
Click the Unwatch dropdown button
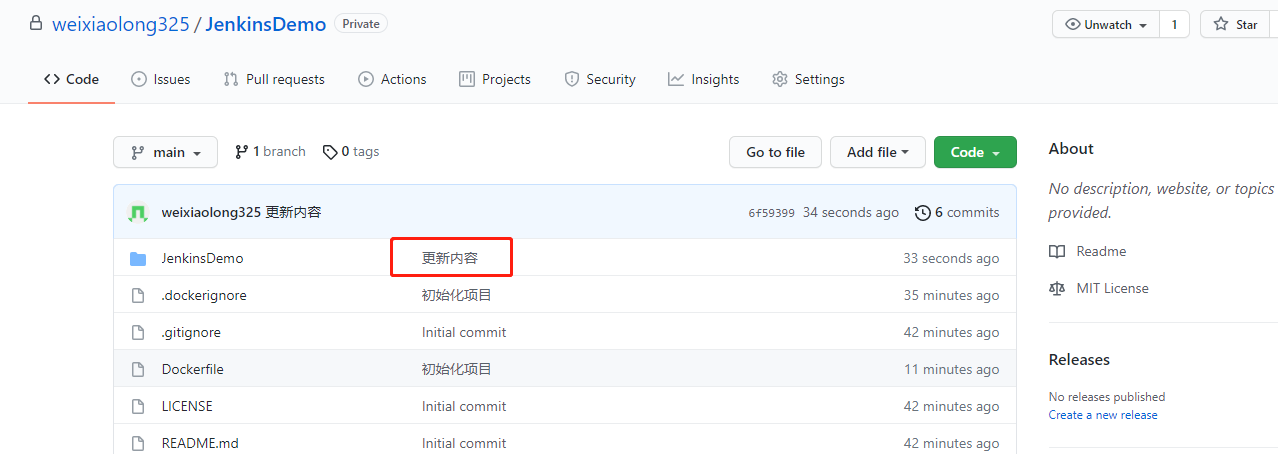(1106, 24)
